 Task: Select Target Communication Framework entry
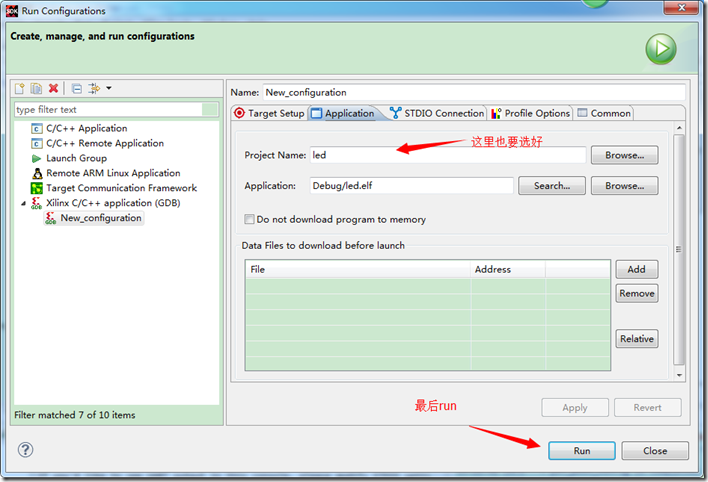(x=121, y=188)
